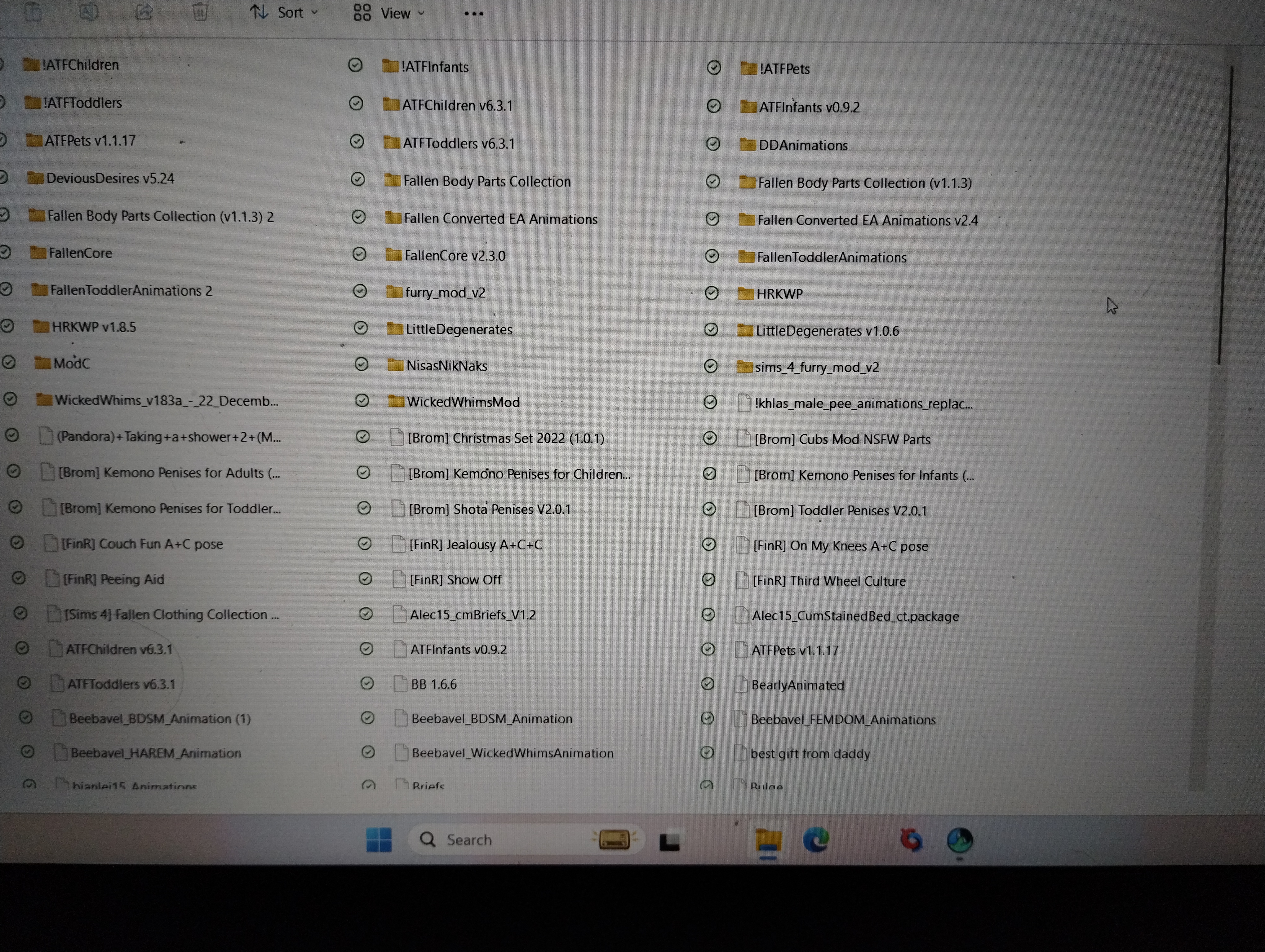Toggle the checkmark beside NisasNikNaks
The height and width of the screenshot is (952, 1265).
(x=362, y=364)
